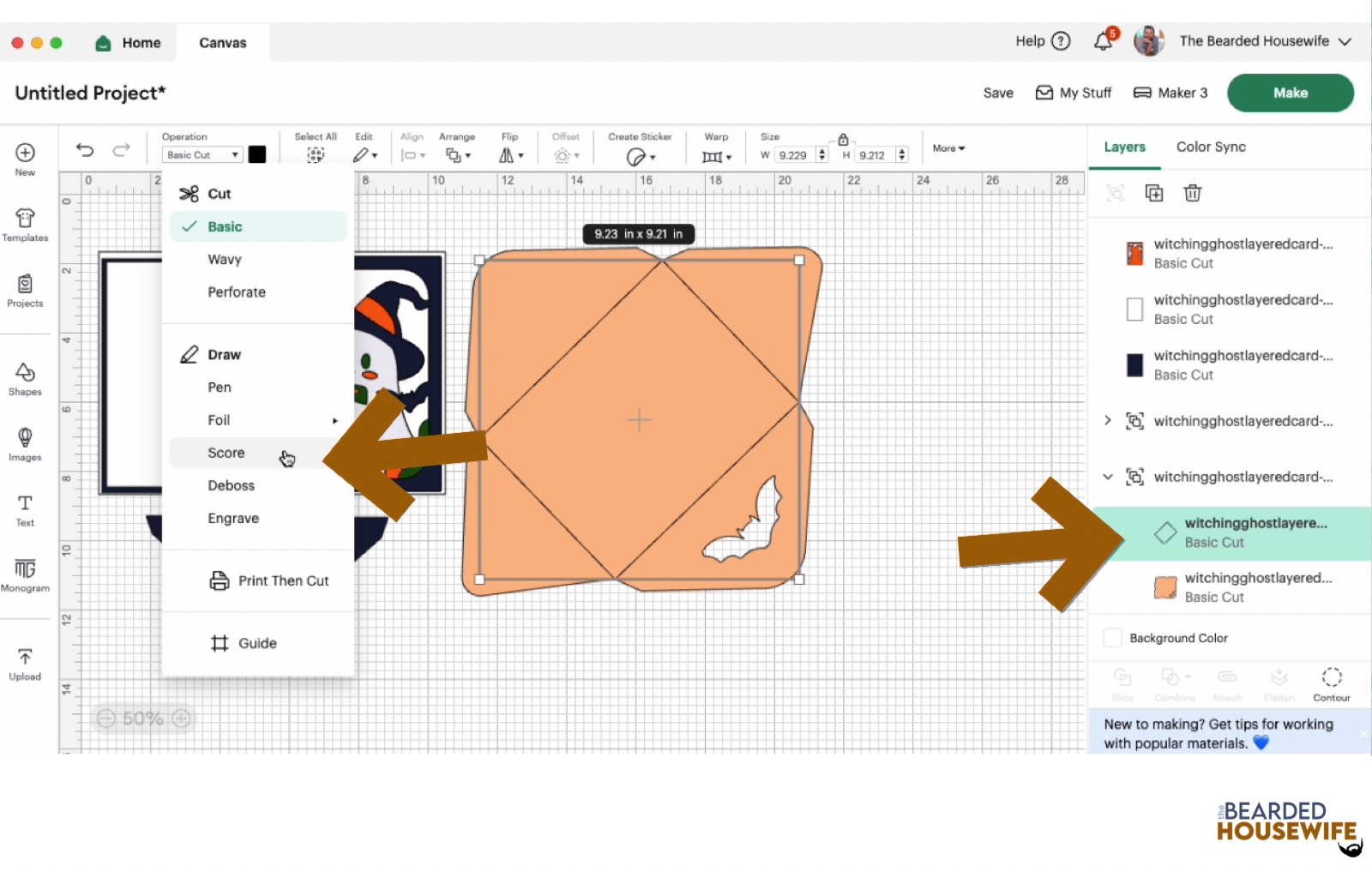Edit the width value input field

click(x=795, y=155)
